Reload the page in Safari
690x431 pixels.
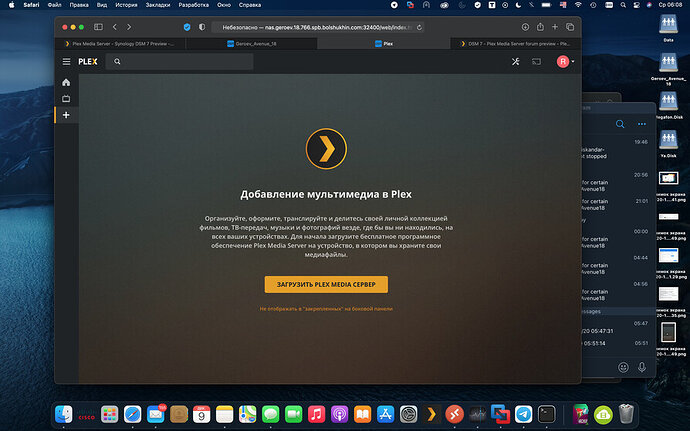(x=419, y=27)
